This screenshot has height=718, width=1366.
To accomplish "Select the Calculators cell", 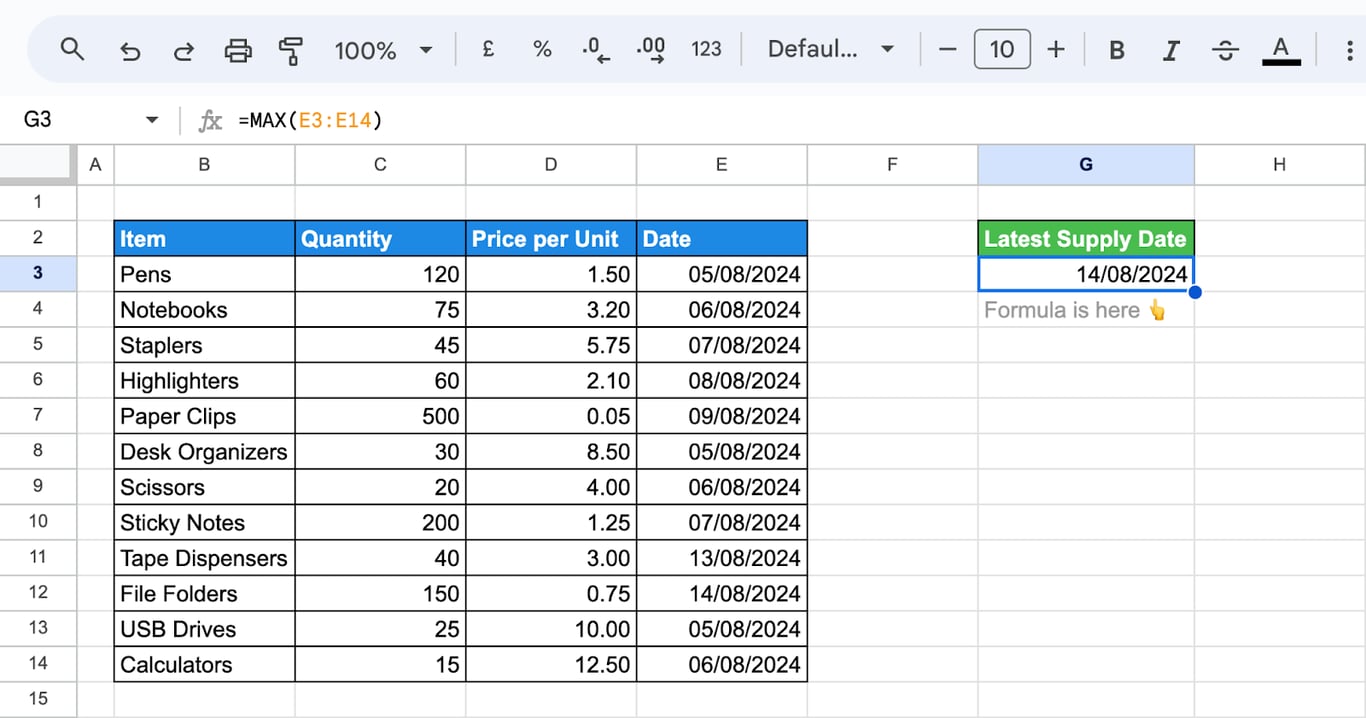I will tap(205, 665).
